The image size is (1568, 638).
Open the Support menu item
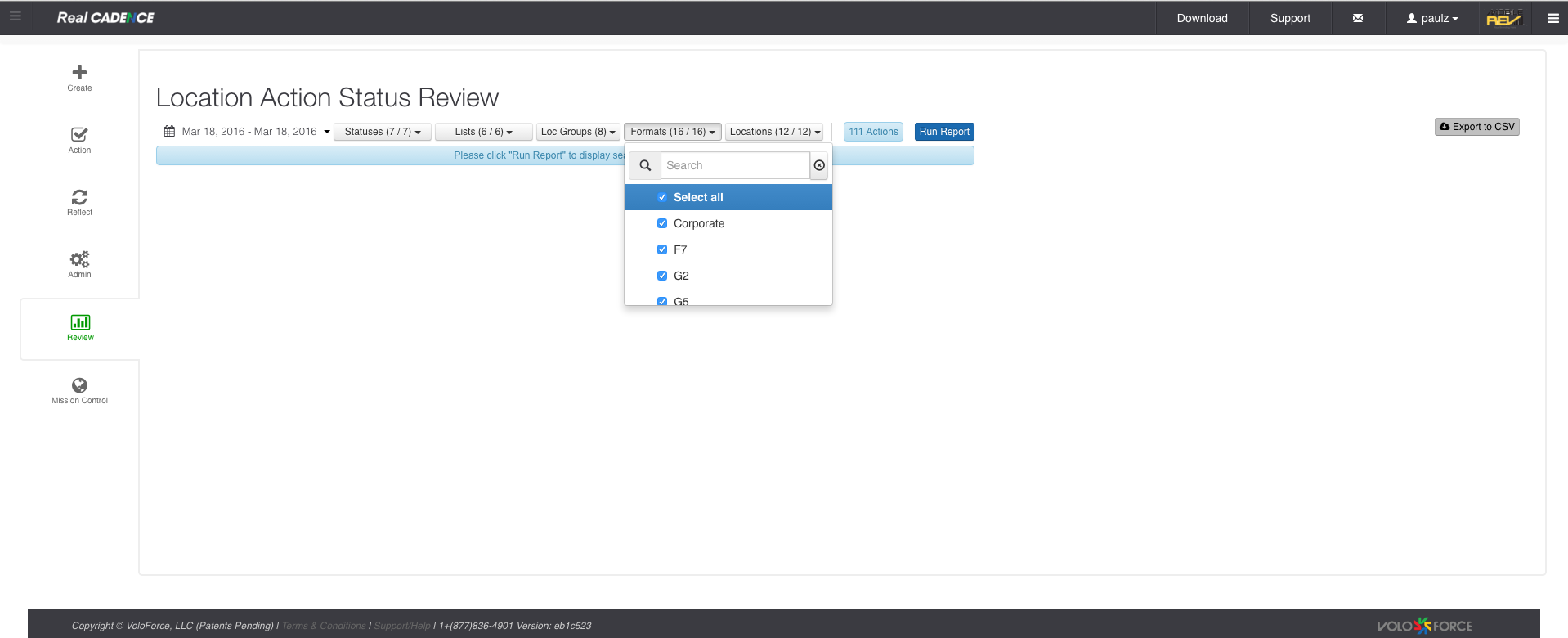point(1290,18)
